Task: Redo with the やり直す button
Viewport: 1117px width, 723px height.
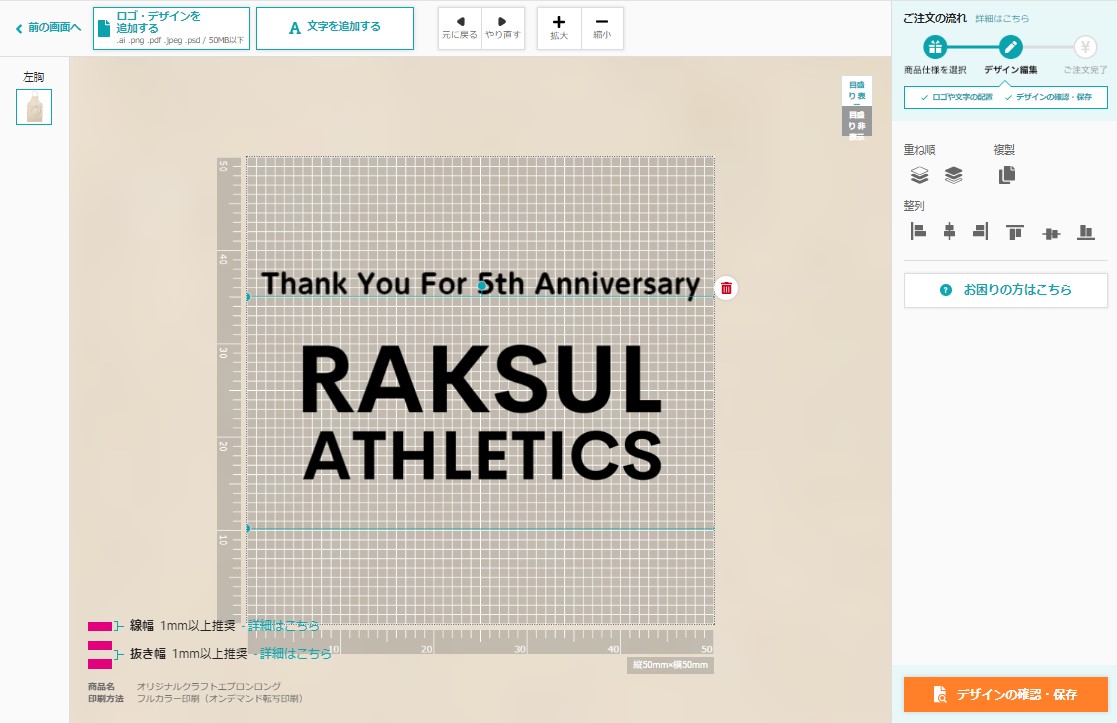Action: point(503,28)
